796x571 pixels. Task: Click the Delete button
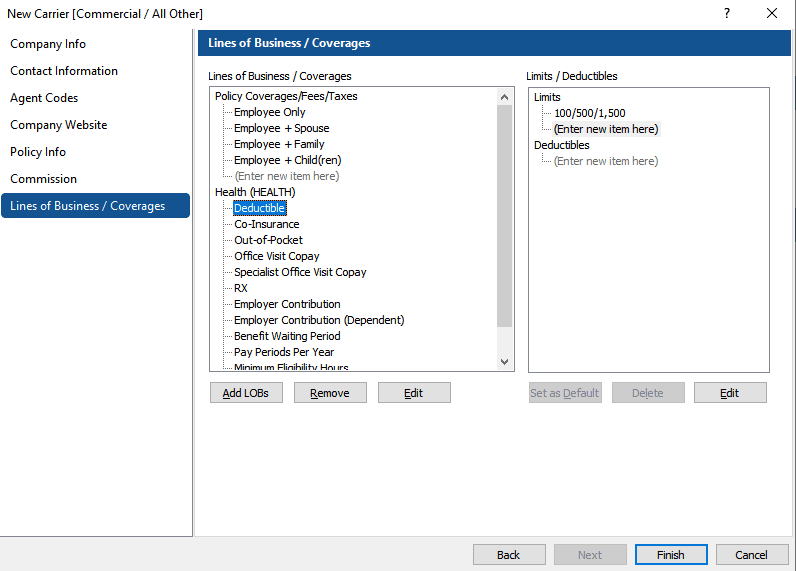click(x=648, y=393)
